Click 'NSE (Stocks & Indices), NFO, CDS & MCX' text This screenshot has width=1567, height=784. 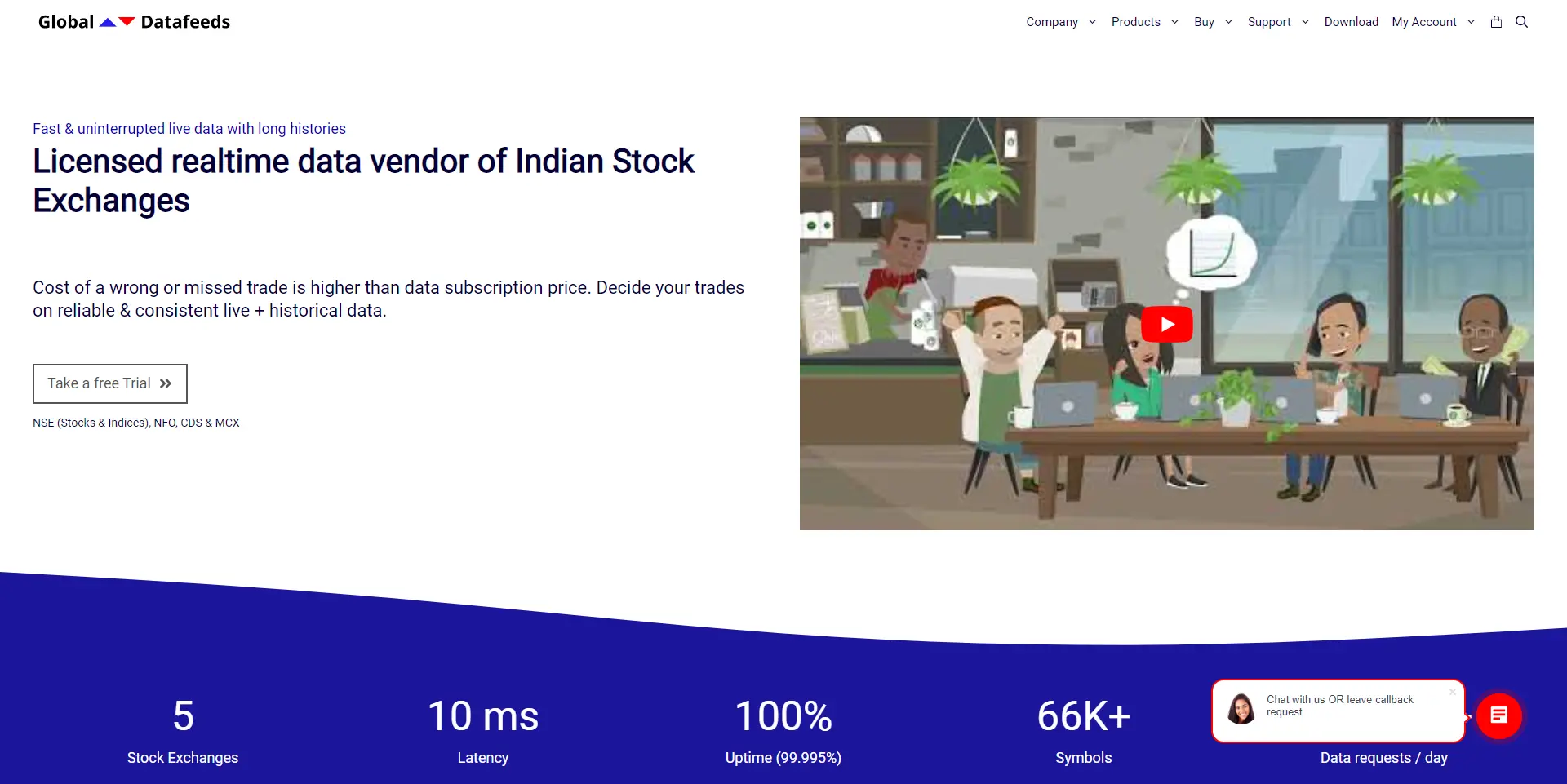[136, 423]
